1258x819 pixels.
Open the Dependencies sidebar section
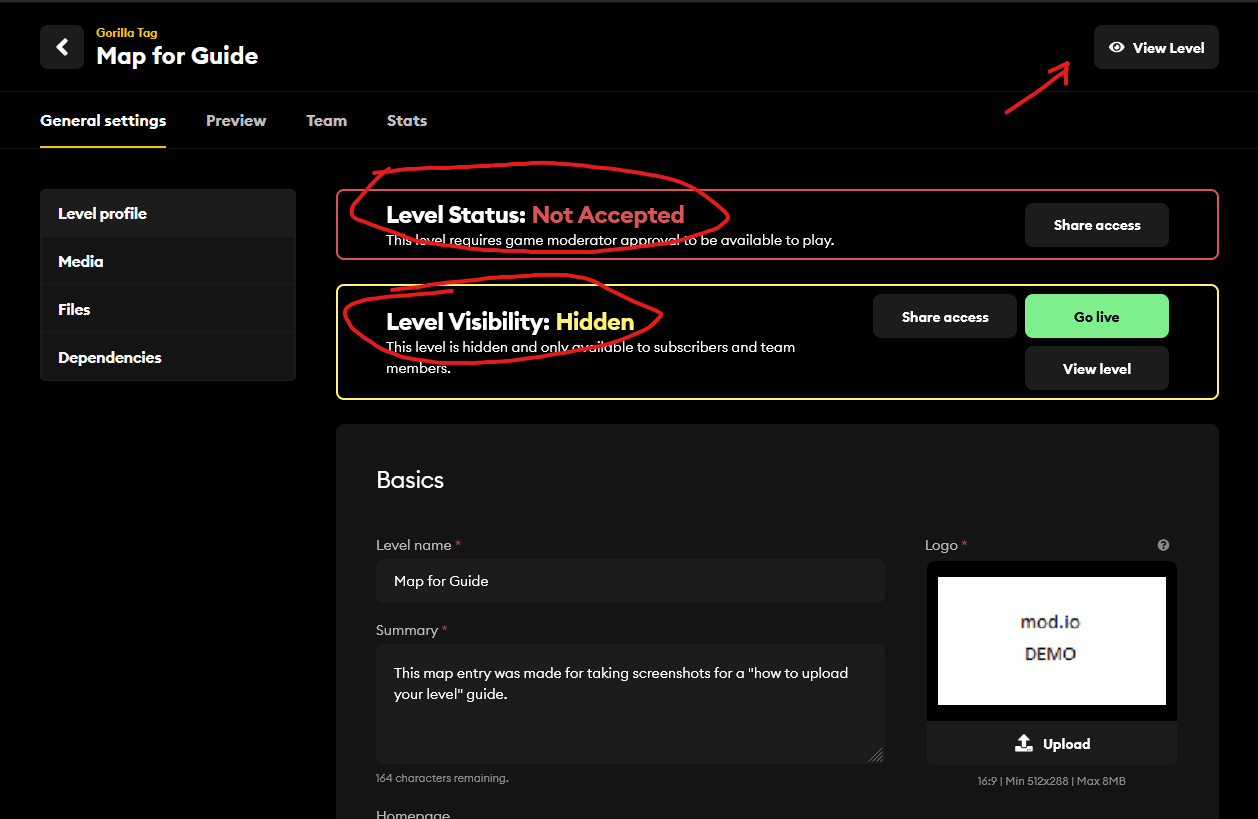click(167, 358)
